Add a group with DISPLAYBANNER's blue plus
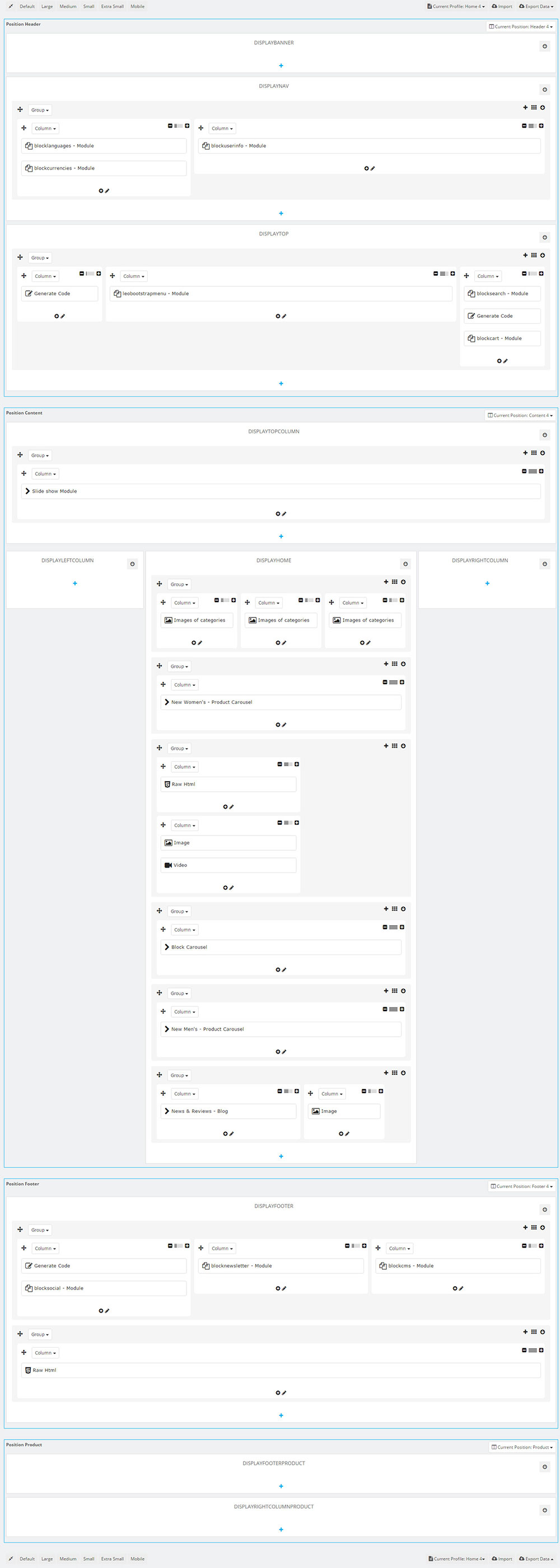 point(281,66)
